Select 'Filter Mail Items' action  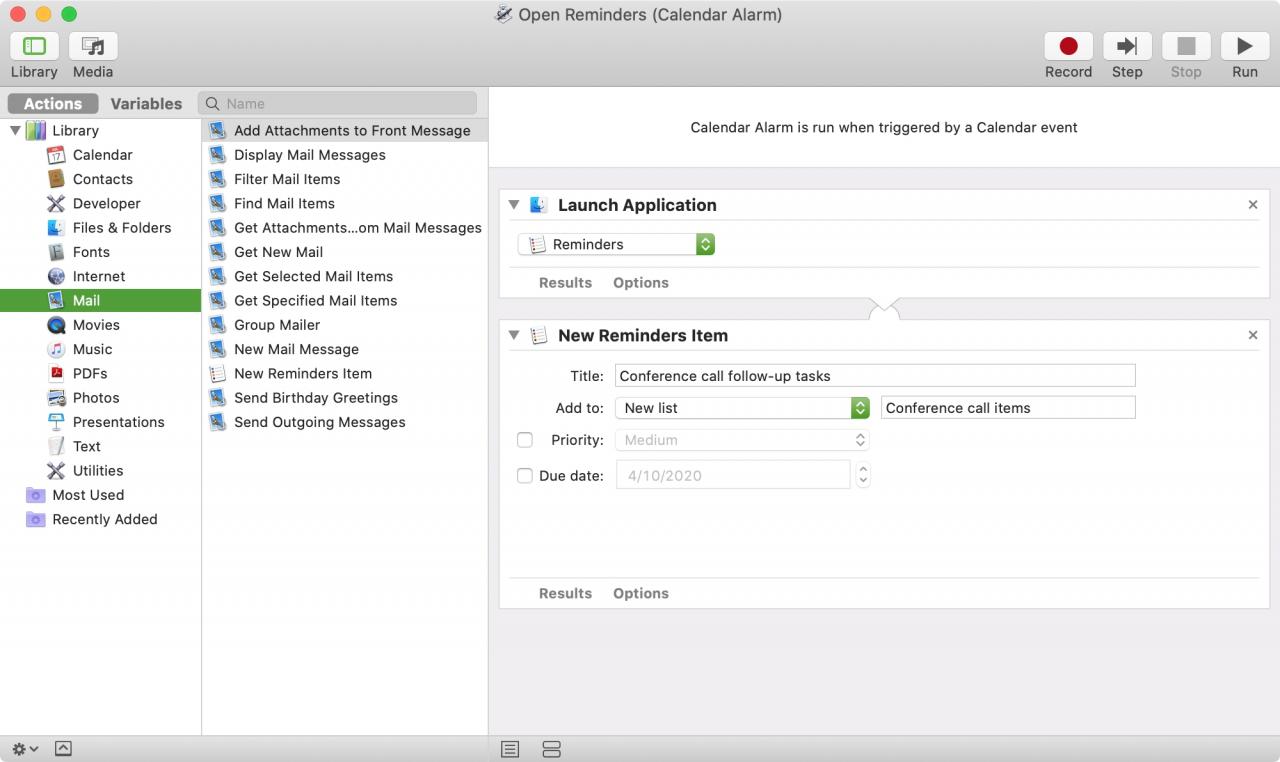345,179
